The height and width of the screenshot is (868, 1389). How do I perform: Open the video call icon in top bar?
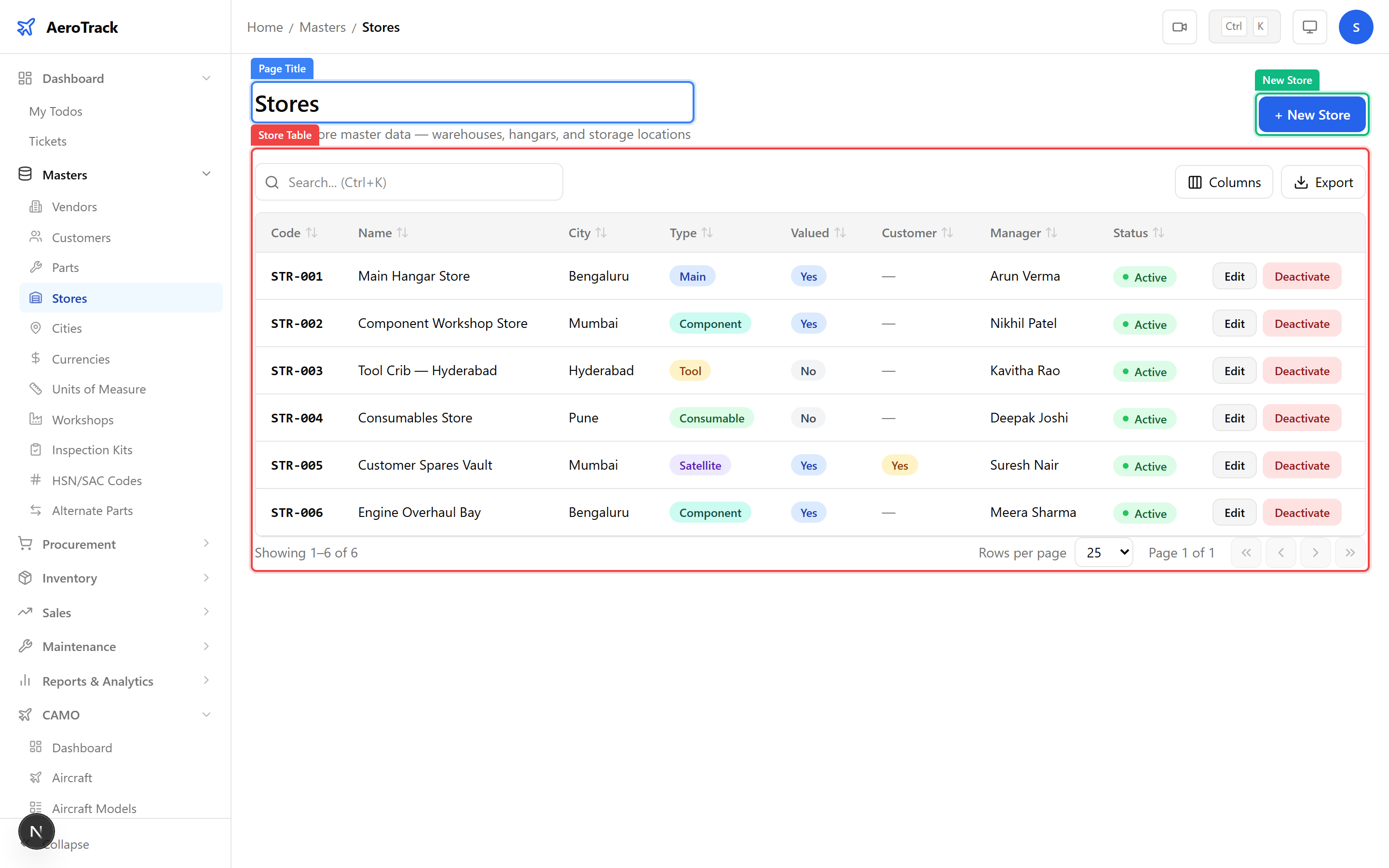1180,27
